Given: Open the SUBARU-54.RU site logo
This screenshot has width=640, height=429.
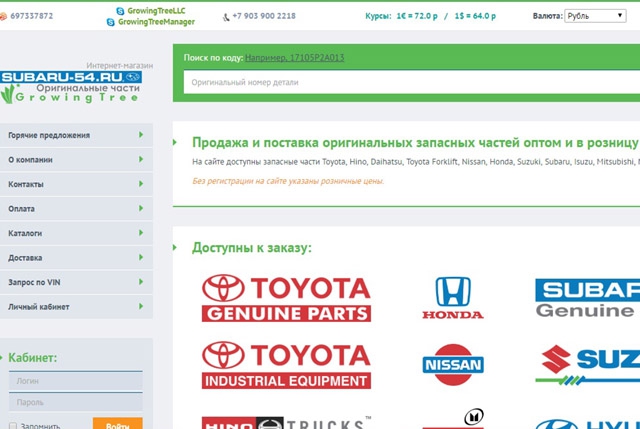Looking at the screenshot, I should pyautogui.click(x=71, y=77).
